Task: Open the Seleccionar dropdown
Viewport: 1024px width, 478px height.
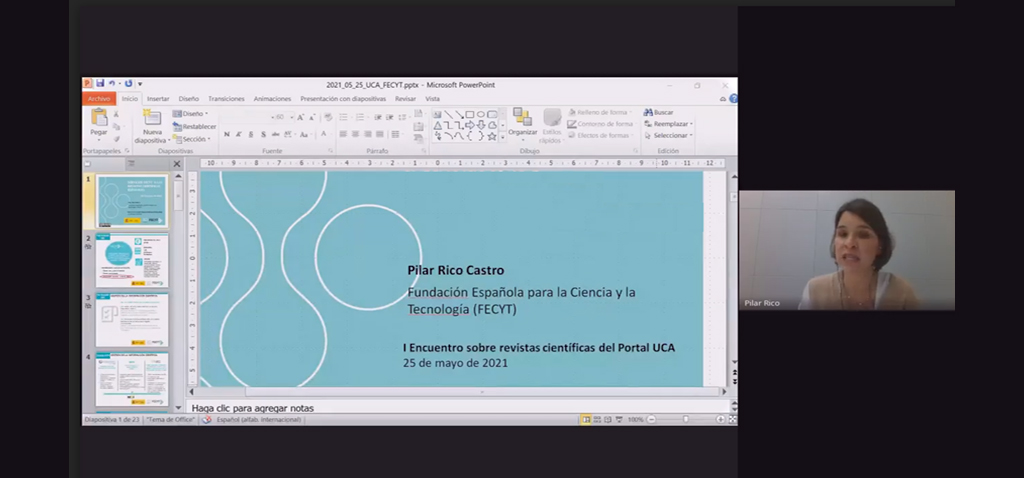Action: point(670,135)
